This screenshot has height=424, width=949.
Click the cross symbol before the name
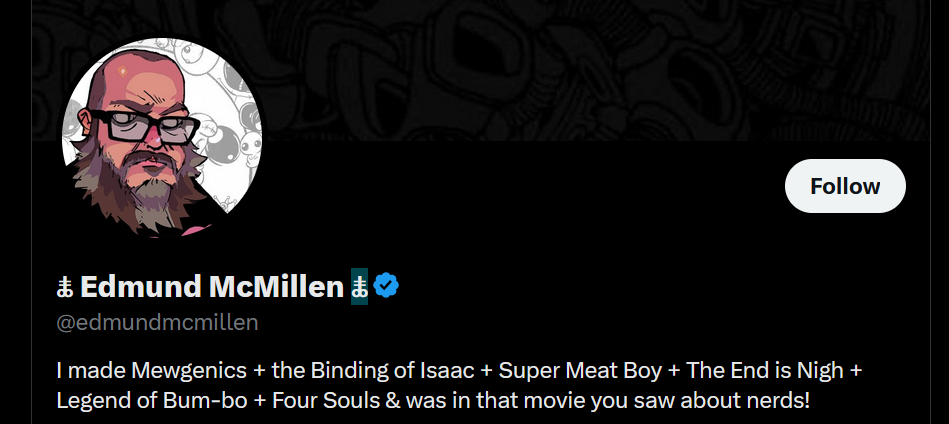pyautogui.click(x=65, y=288)
